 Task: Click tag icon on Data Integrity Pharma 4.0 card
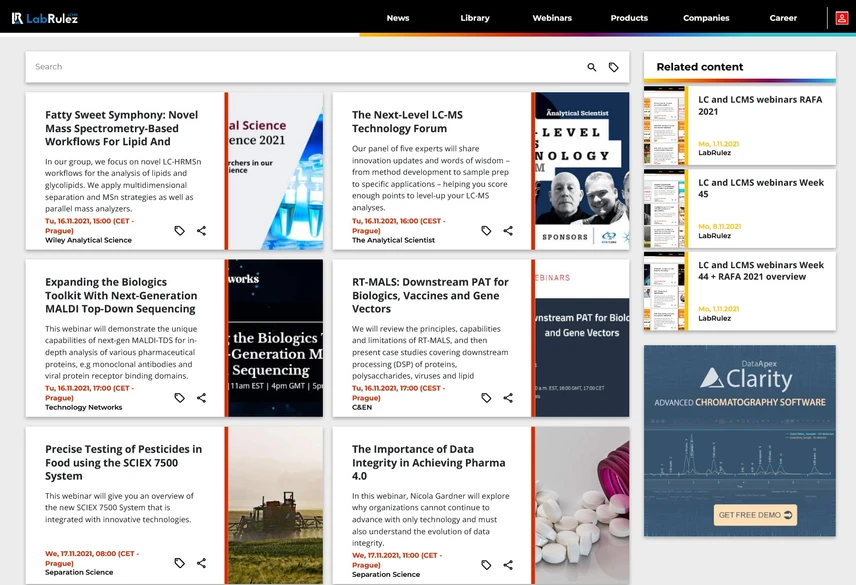coord(486,565)
